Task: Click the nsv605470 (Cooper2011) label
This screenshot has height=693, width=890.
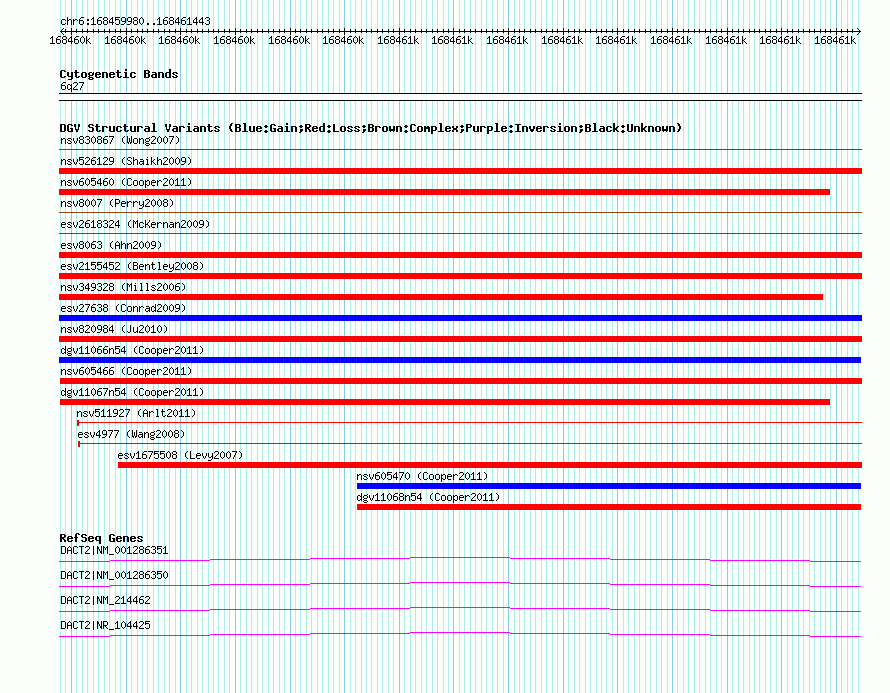Action: (x=422, y=476)
